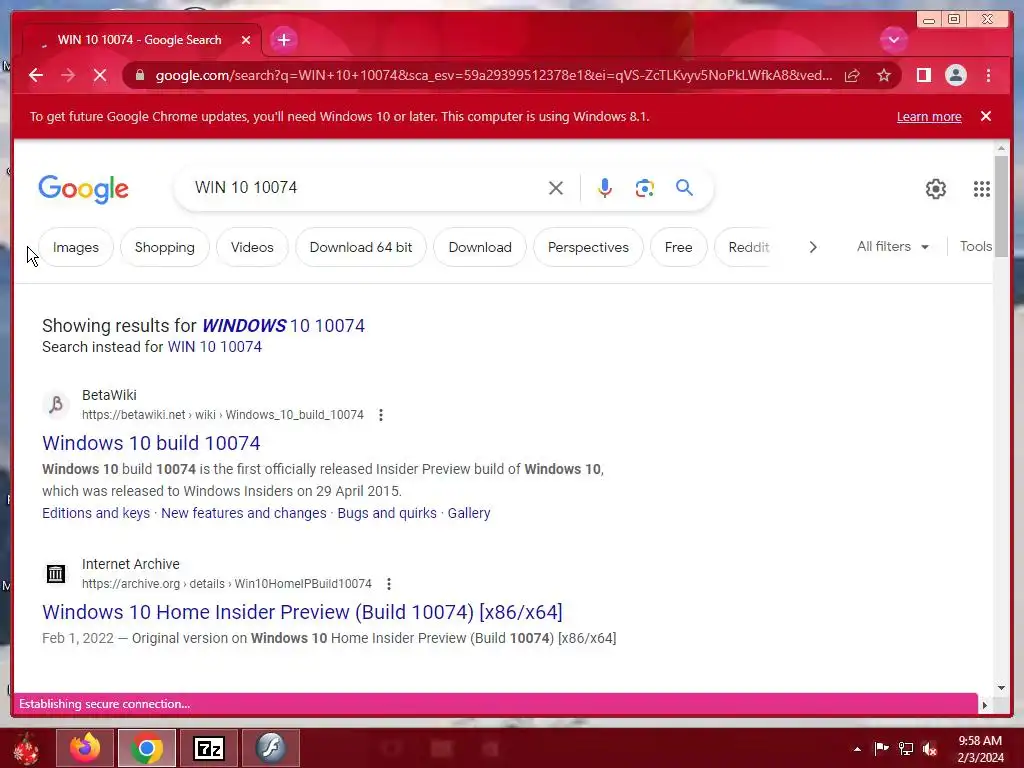
Task: Search by image with Google Lens
Action: pyautogui.click(x=645, y=188)
